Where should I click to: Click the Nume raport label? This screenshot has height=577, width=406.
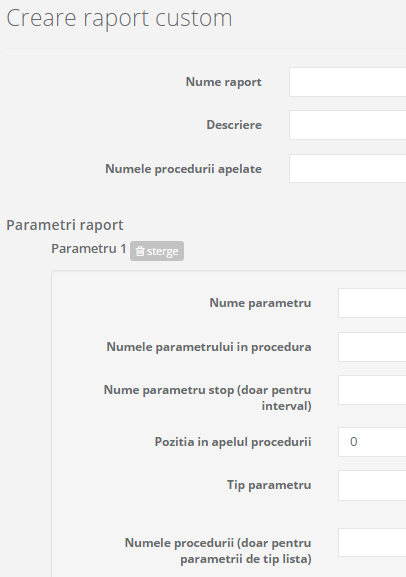pyautogui.click(x=223, y=82)
